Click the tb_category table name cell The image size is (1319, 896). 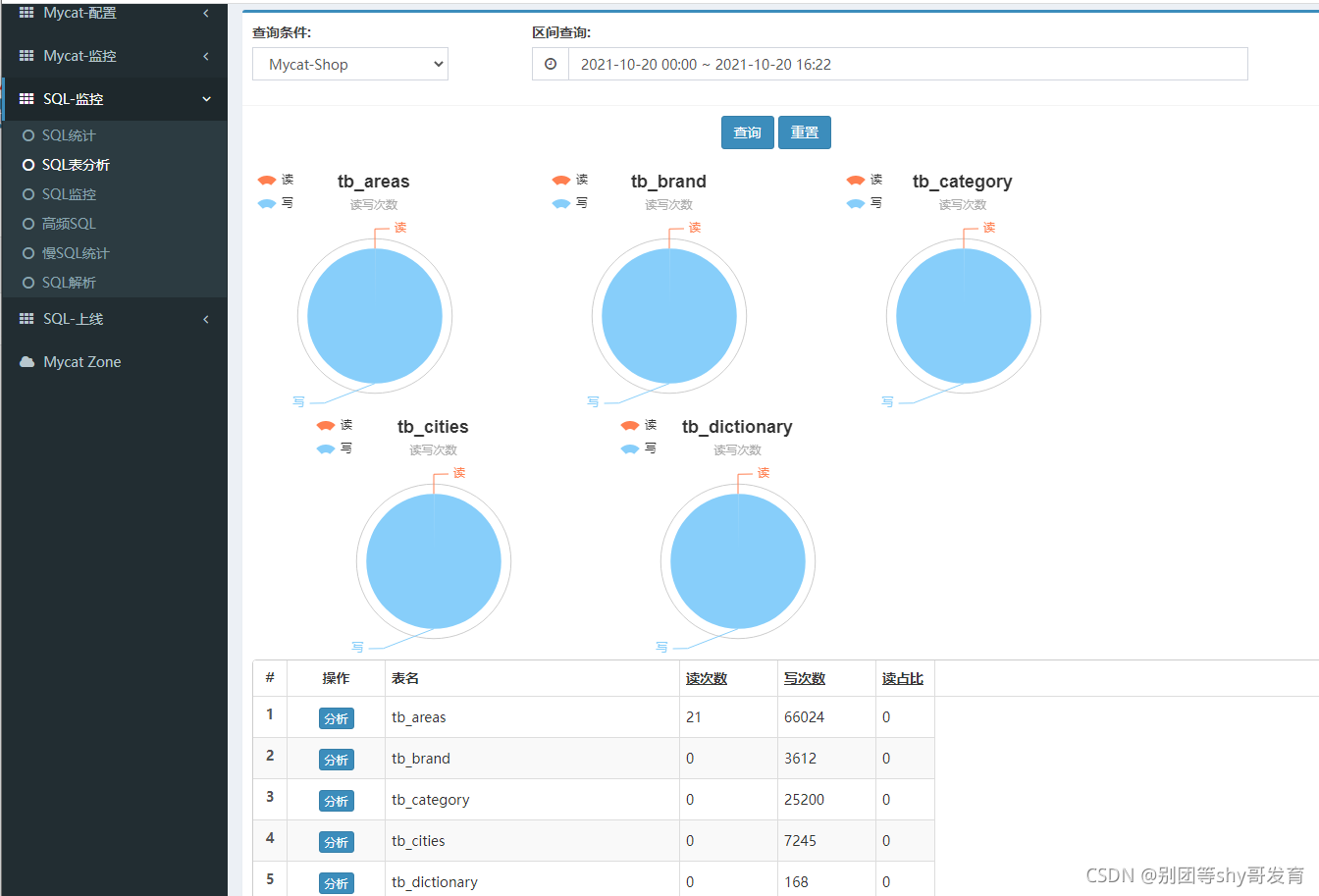532,800
